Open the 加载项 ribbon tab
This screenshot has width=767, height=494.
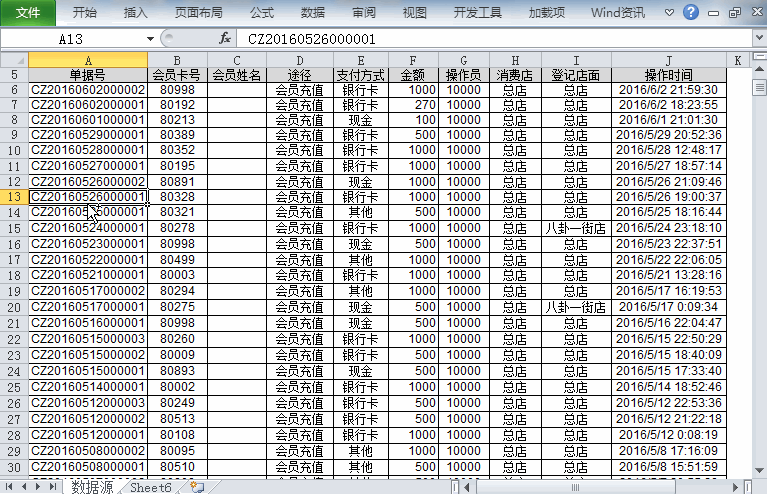tap(547, 12)
